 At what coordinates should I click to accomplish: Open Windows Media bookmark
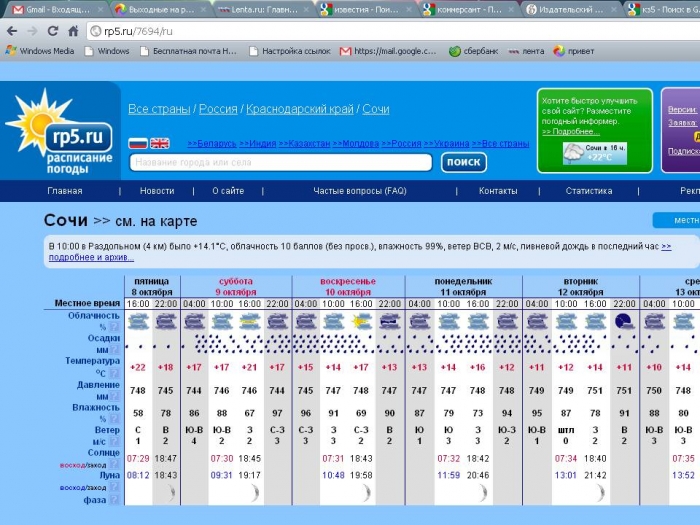40,51
